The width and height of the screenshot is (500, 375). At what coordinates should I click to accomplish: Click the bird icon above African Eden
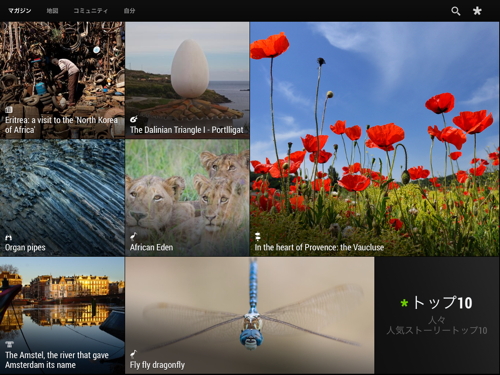click(x=133, y=236)
